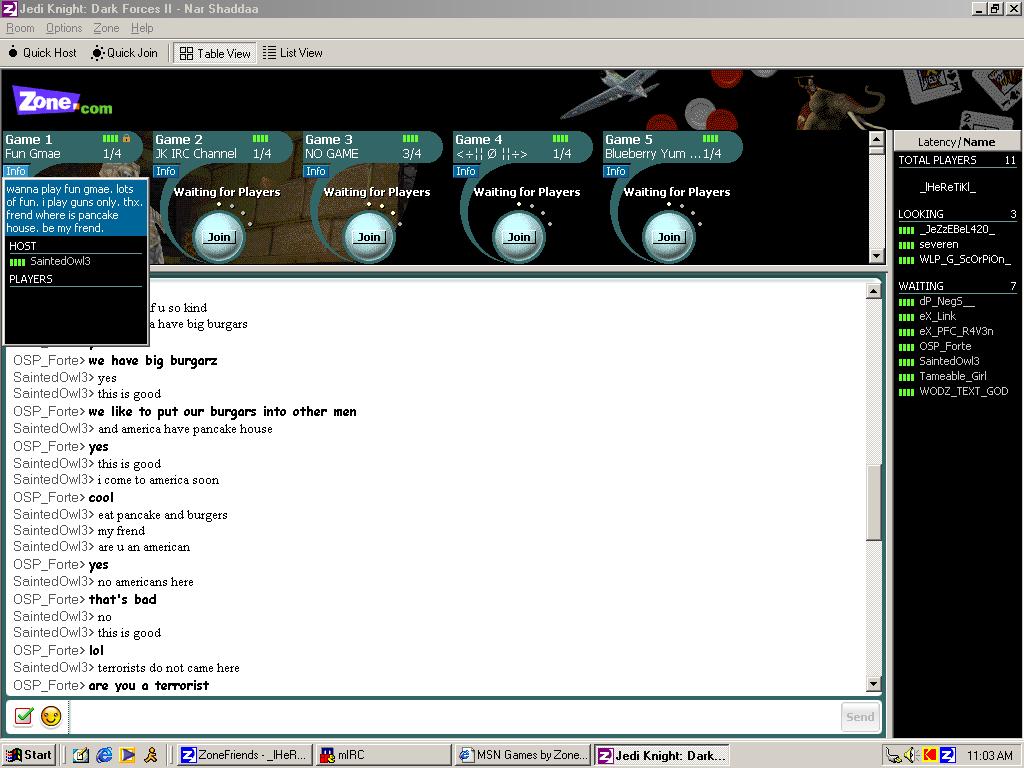Click the red K tray icon
This screenshot has width=1024, height=768.
click(x=929, y=756)
